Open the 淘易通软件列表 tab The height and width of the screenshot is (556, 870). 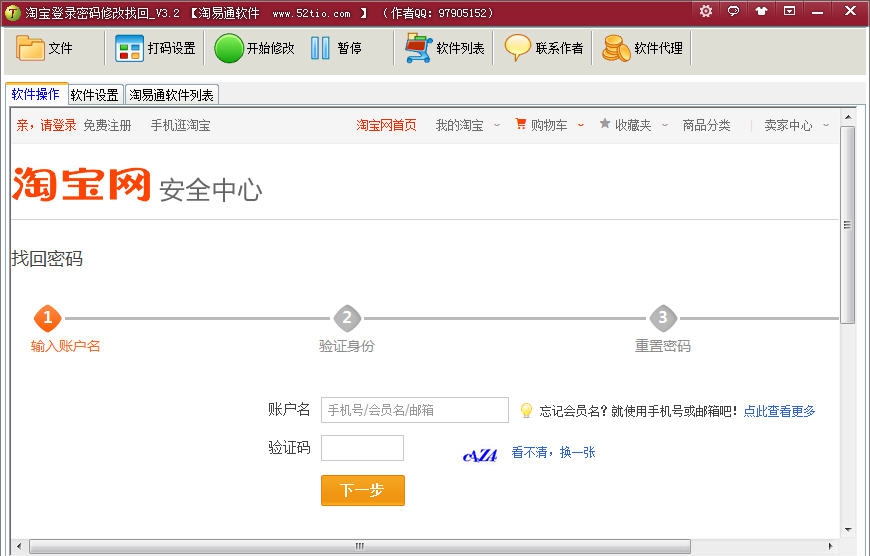coord(171,95)
